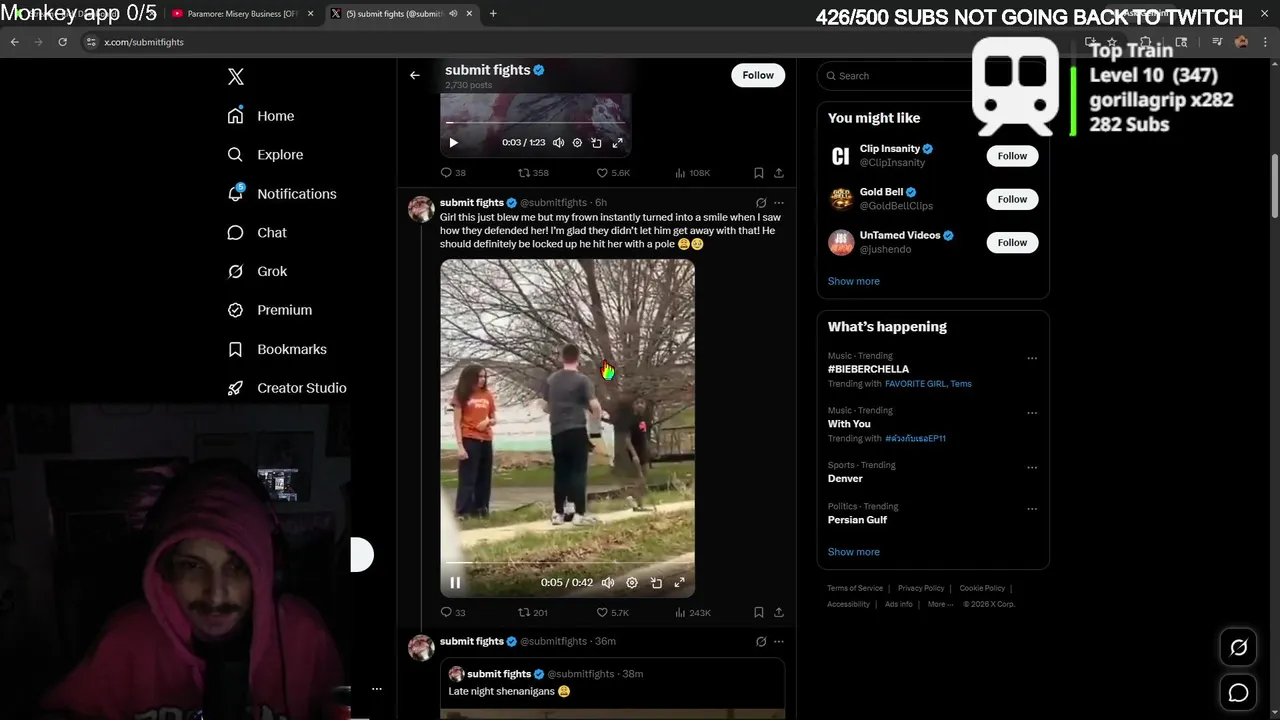The image size is (1280, 720).
Task: Open the Privacy Policy footer link
Action: 920,588
